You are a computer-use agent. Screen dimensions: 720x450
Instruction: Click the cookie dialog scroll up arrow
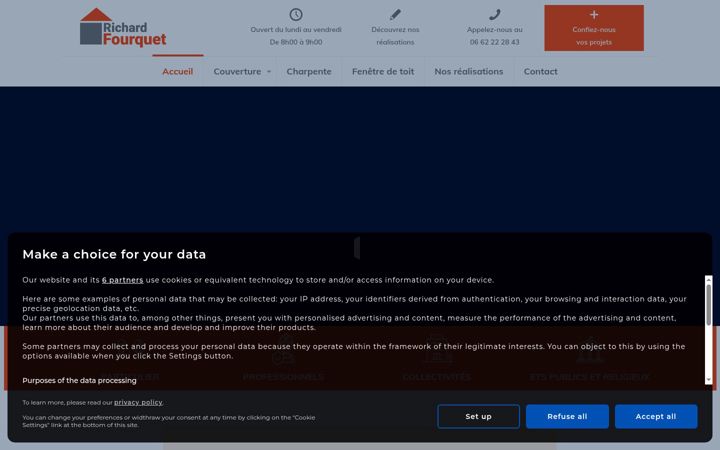(709, 280)
